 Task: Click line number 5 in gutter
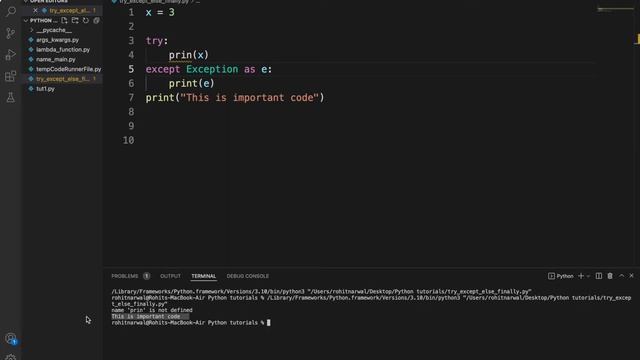[x=131, y=69]
